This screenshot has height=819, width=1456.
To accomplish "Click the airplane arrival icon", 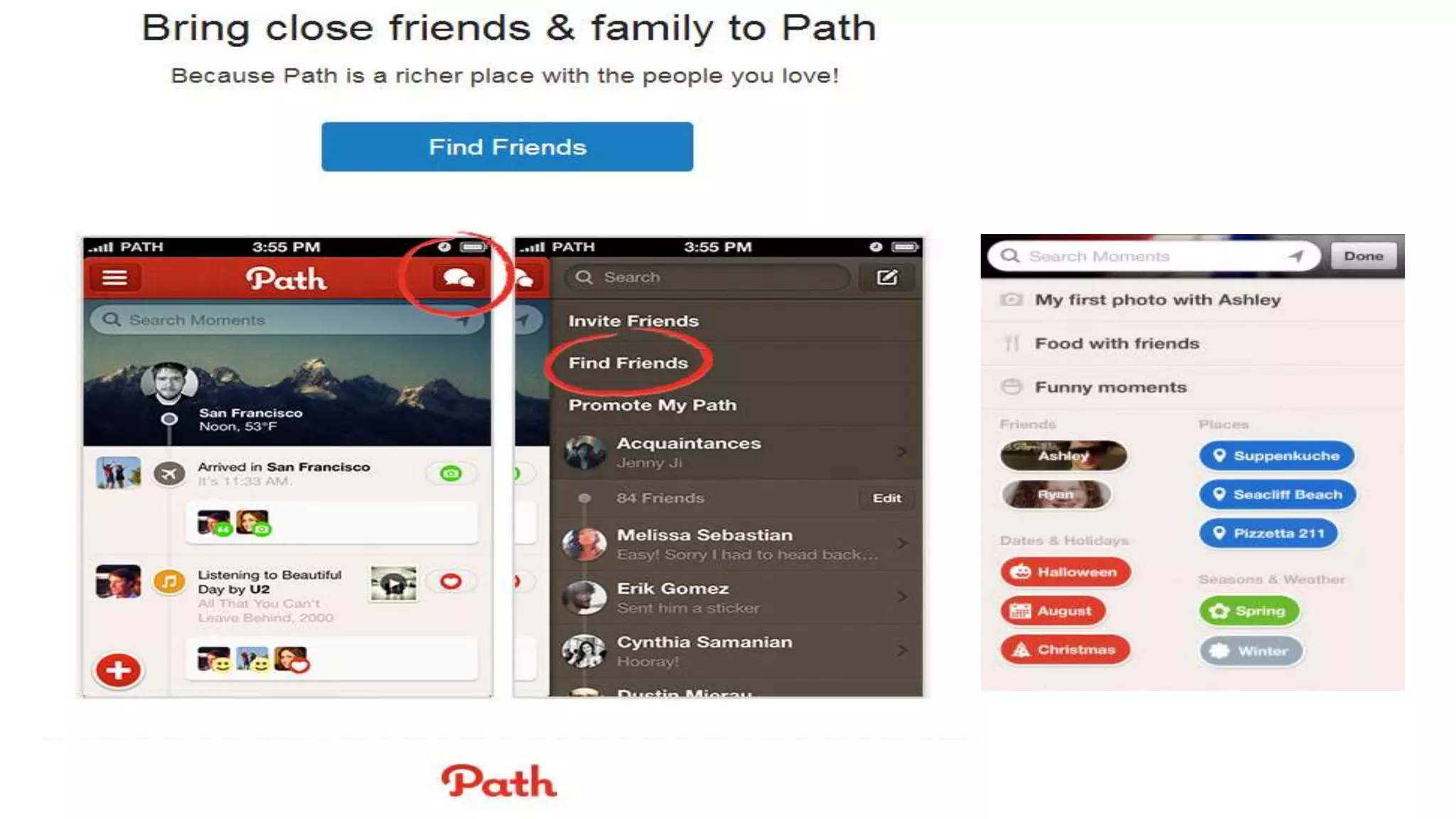I will coord(169,473).
